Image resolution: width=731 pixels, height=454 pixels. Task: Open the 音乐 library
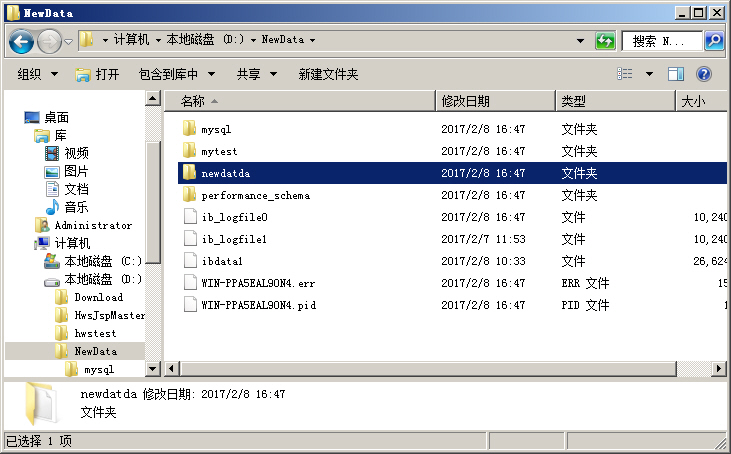click(76, 207)
